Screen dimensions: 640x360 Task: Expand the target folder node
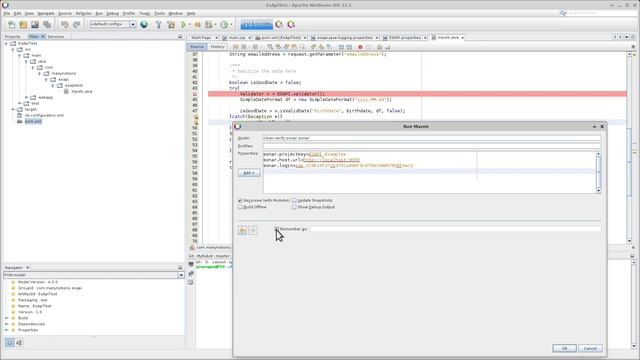click(13, 109)
